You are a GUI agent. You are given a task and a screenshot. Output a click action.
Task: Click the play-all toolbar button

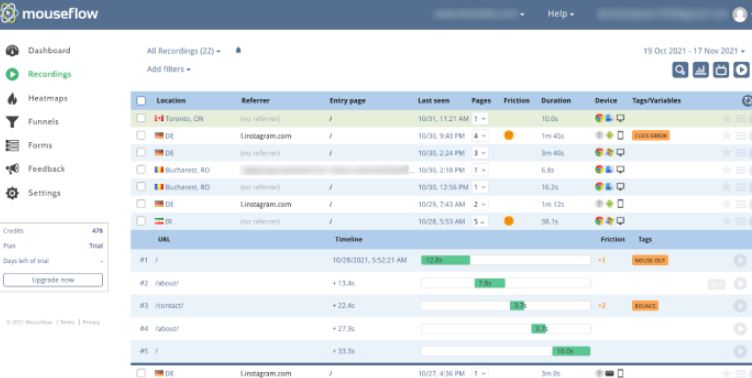[x=741, y=70]
